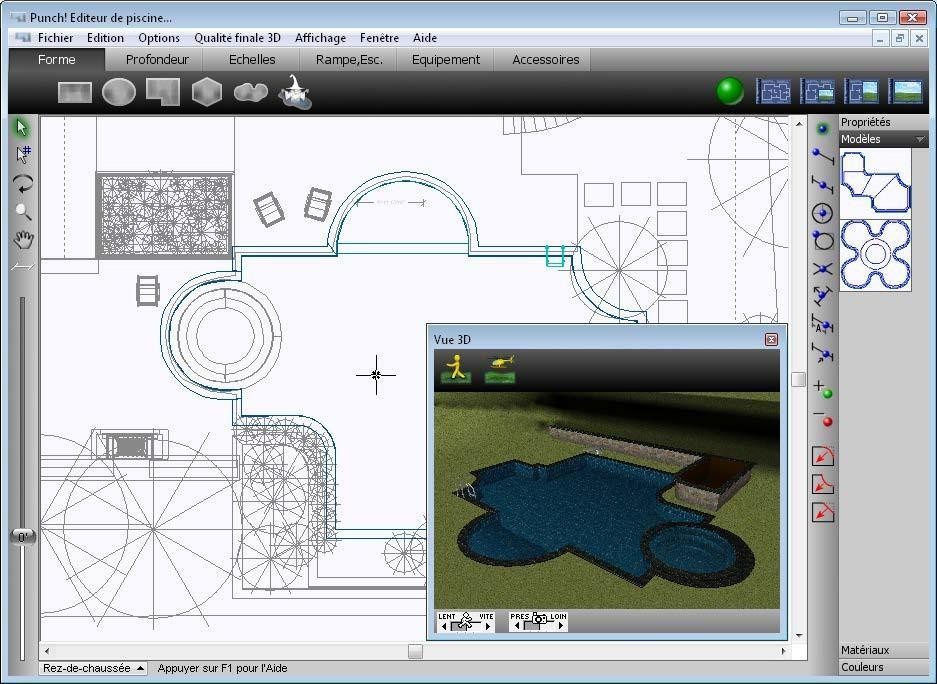Select the crossed lines intersection point tool

(823, 269)
